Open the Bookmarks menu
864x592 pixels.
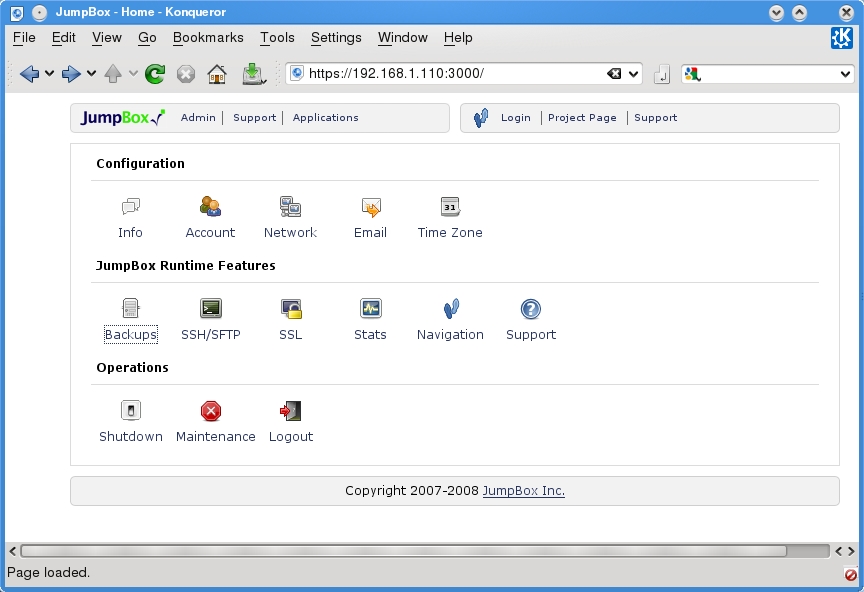click(x=208, y=38)
